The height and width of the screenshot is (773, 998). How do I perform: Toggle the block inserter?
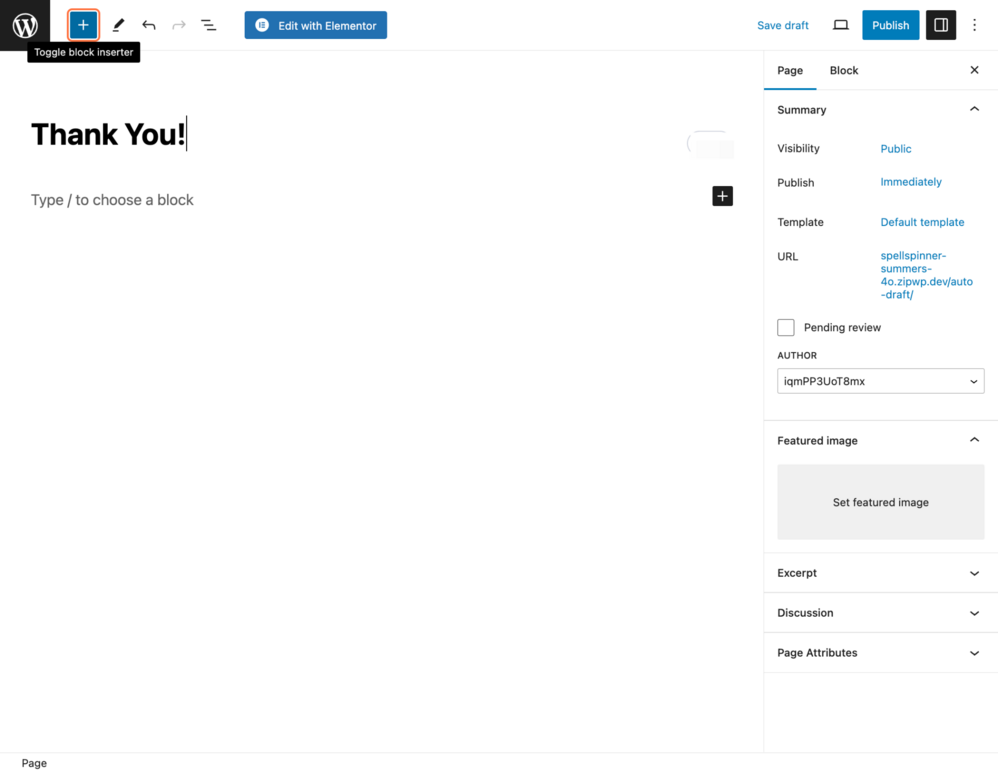click(x=83, y=24)
